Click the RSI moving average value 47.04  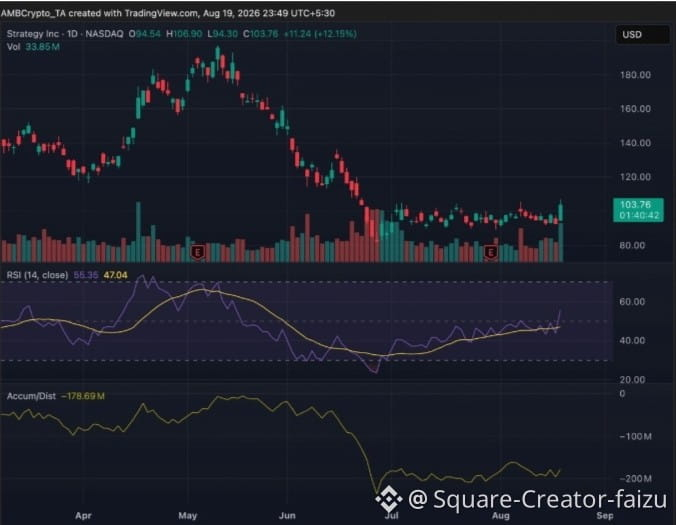pos(116,275)
